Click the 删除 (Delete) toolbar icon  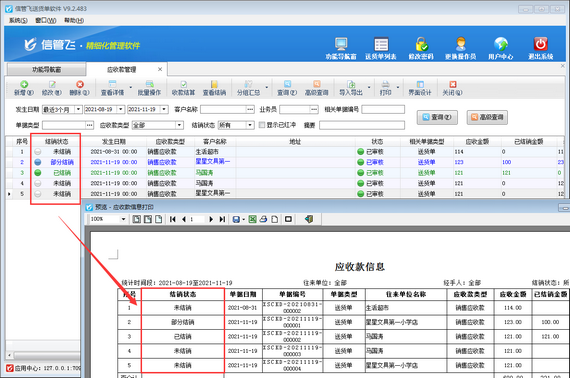click(x=80, y=84)
